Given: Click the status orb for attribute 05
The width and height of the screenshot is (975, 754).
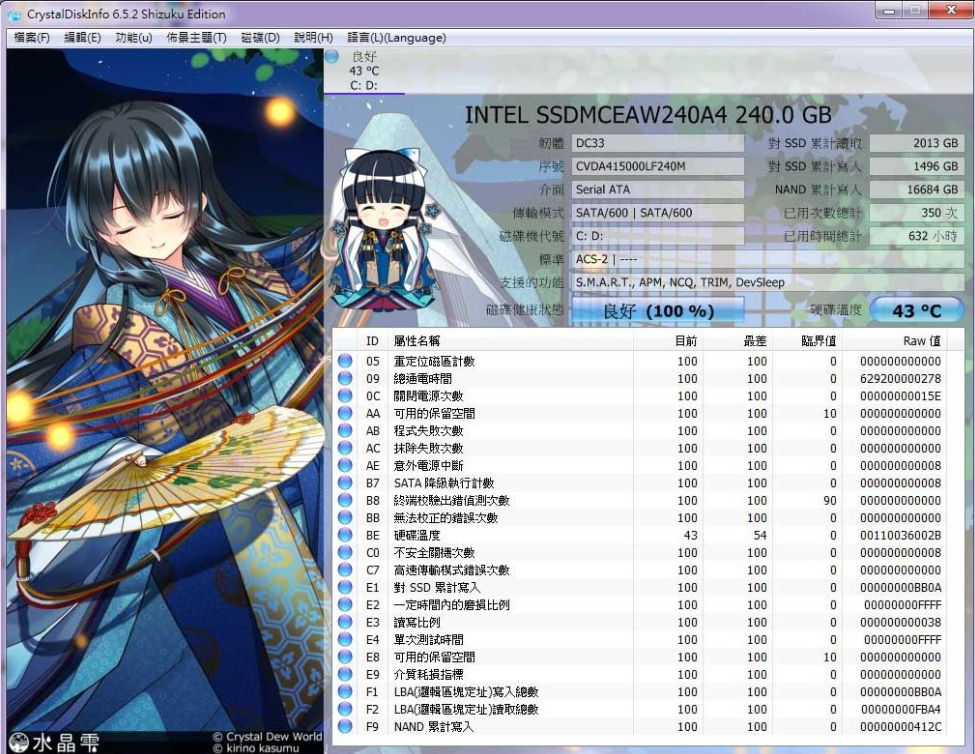Looking at the screenshot, I should point(346,361).
